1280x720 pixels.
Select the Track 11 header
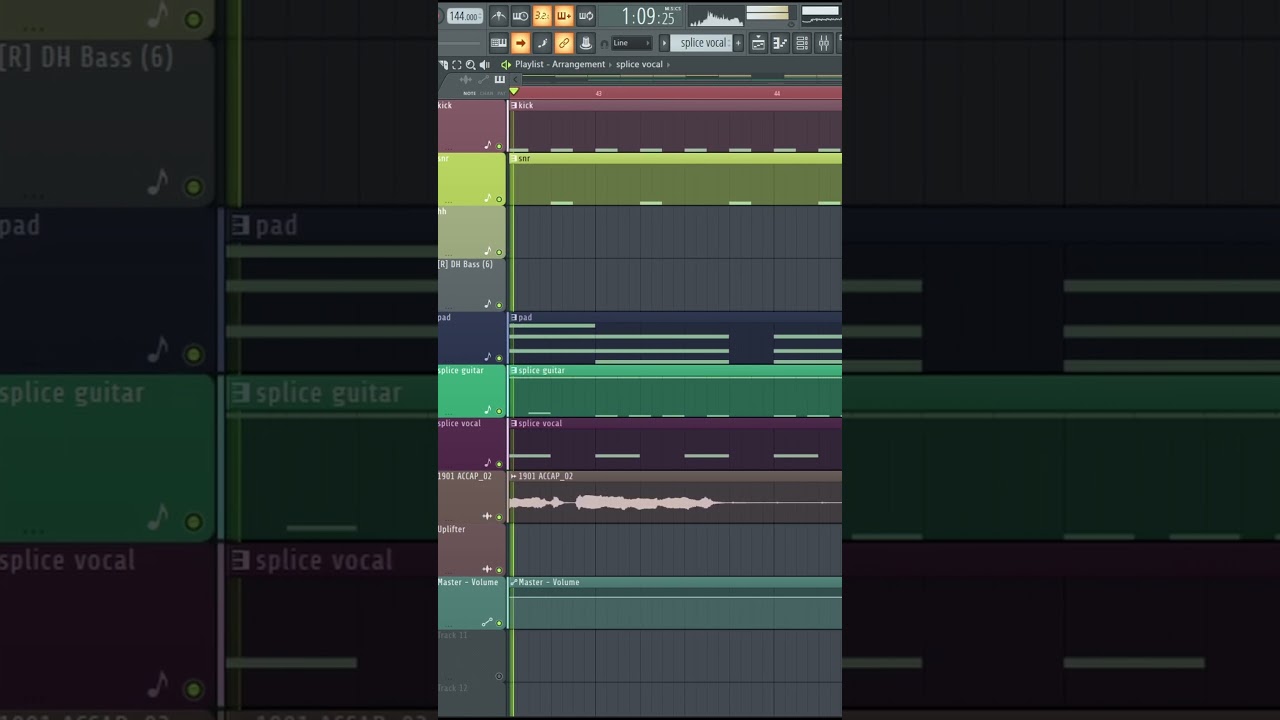(472, 656)
